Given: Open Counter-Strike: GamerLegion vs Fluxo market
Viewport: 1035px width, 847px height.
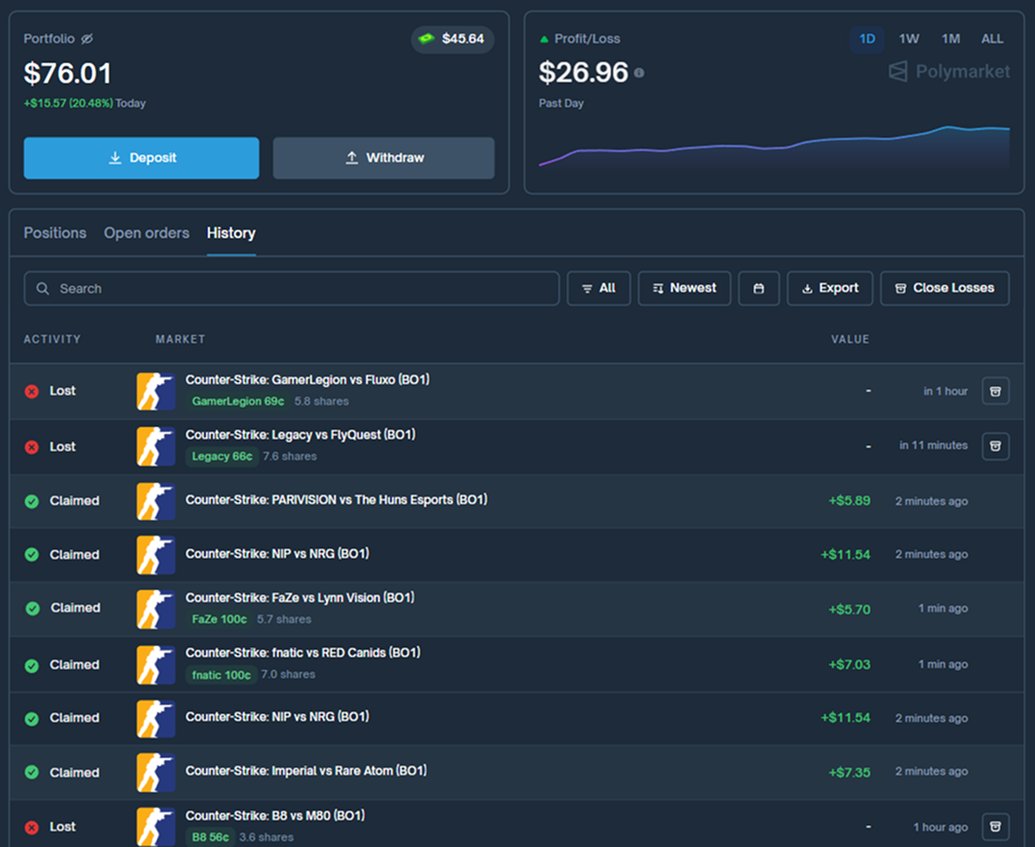Looking at the screenshot, I should pyautogui.click(x=308, y=380).
